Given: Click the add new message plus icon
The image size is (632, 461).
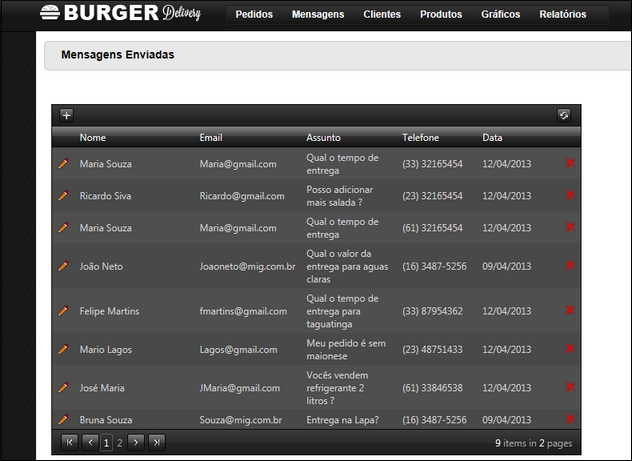Looking at the screenshot, I should [x=66, y=115].
